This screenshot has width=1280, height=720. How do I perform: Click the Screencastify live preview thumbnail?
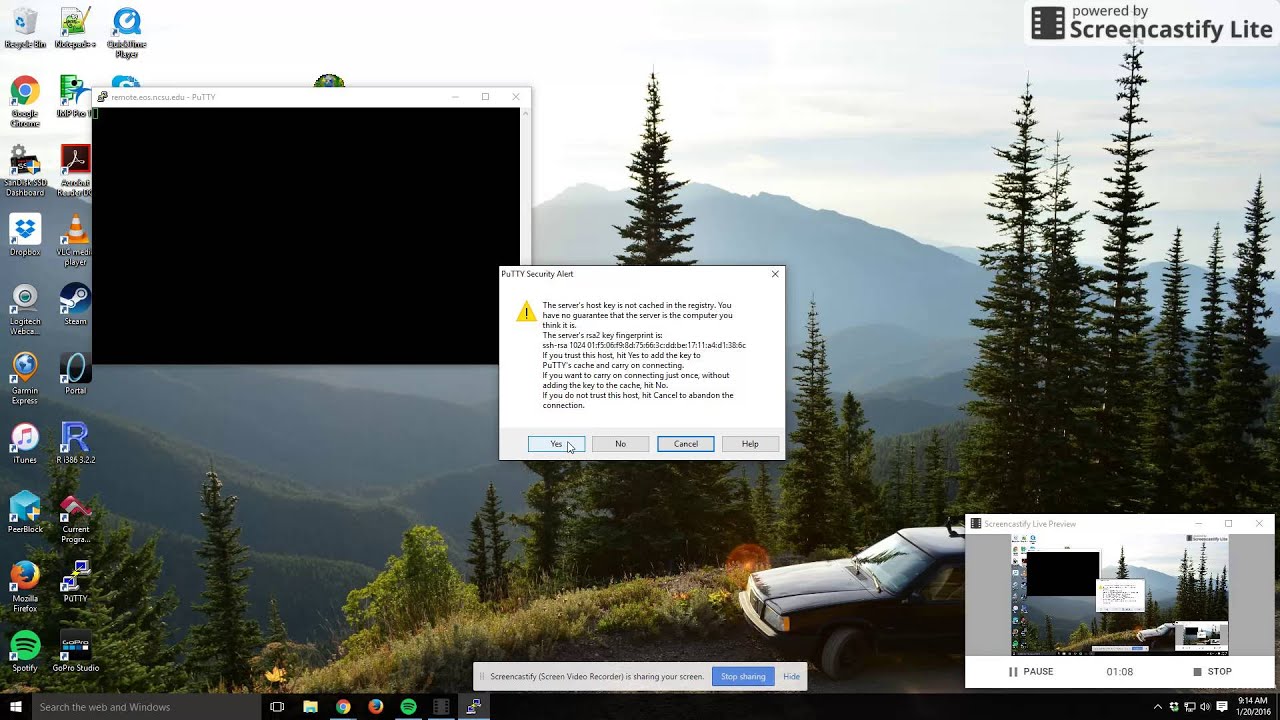(x=1120, y=594)
